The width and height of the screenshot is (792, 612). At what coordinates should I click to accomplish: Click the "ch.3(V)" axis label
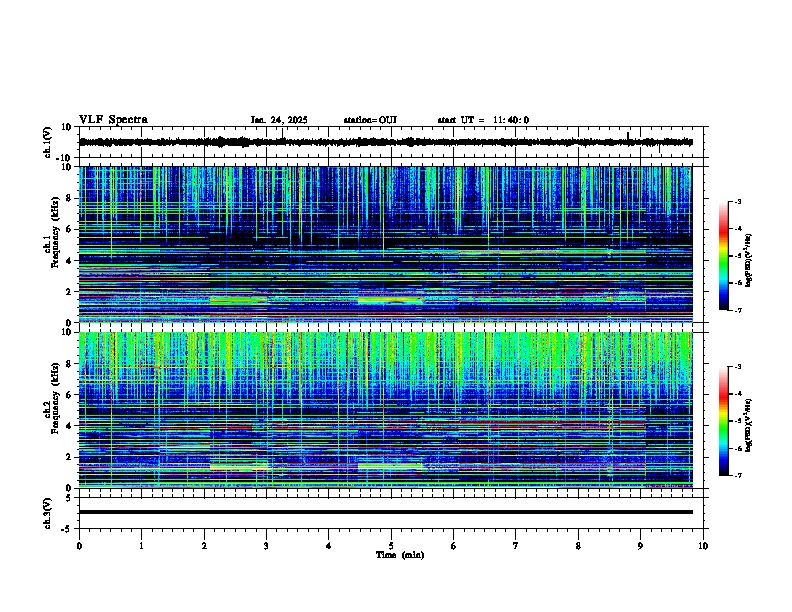pos(47,513)
